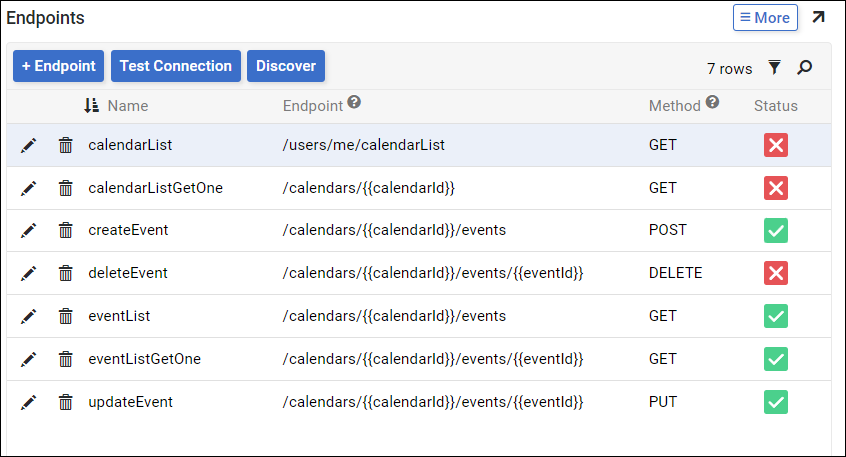
Task: Select the eventList row name
Action: tap(119, 316)
